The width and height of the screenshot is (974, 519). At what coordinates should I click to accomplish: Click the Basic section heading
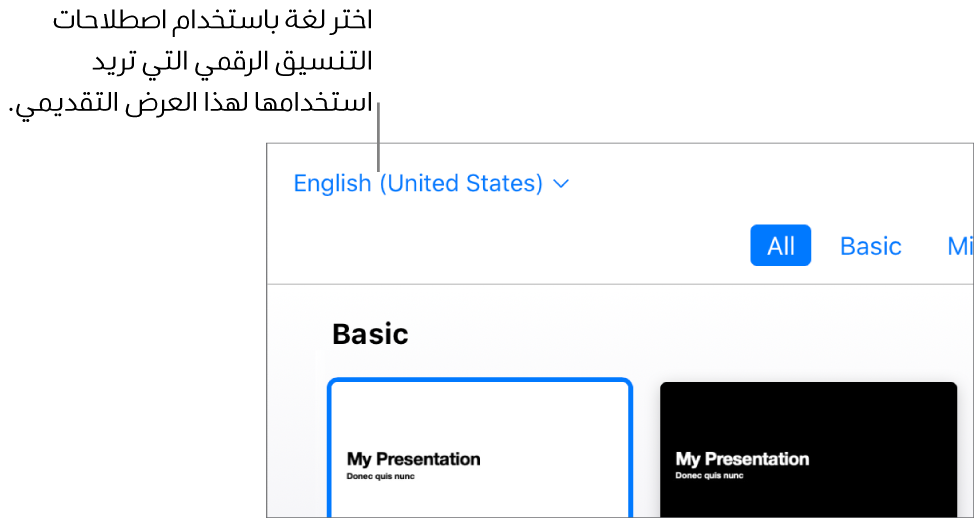pos(370,335)
